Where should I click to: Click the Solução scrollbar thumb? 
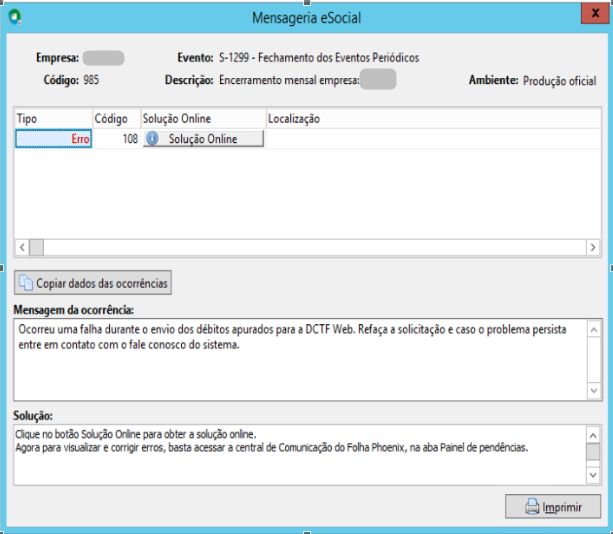[593, 452]
